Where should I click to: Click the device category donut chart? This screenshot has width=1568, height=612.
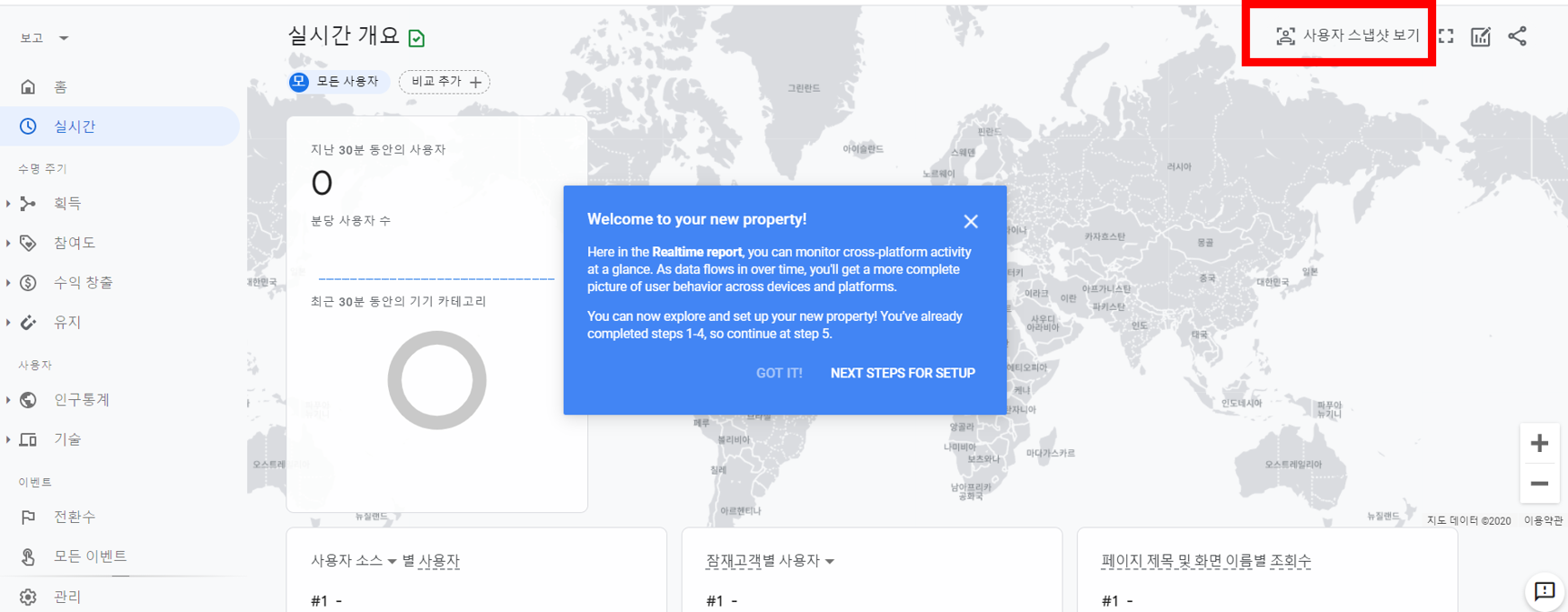[437, 380]
